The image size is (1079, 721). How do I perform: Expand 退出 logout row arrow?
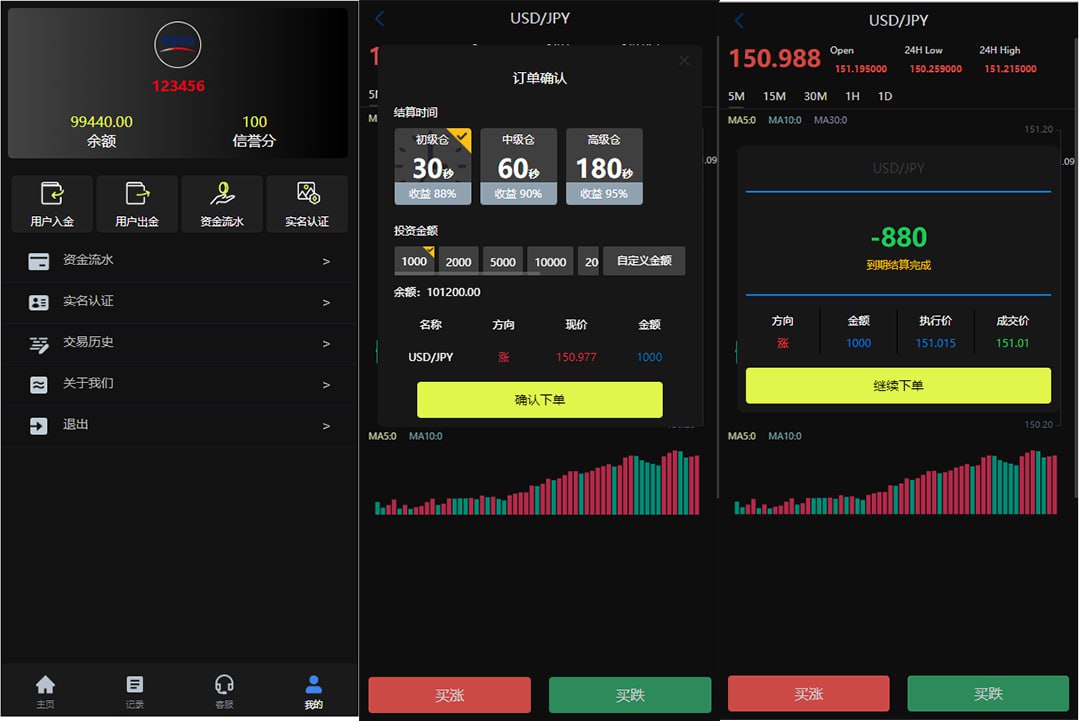click(x=326, y=426)
